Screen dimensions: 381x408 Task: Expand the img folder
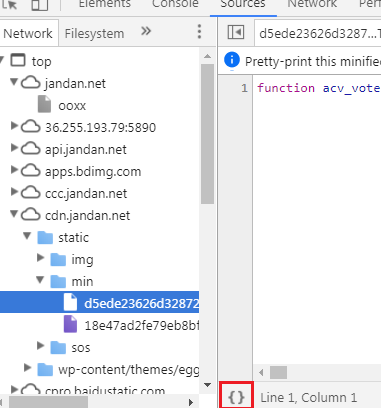(41, 258)
